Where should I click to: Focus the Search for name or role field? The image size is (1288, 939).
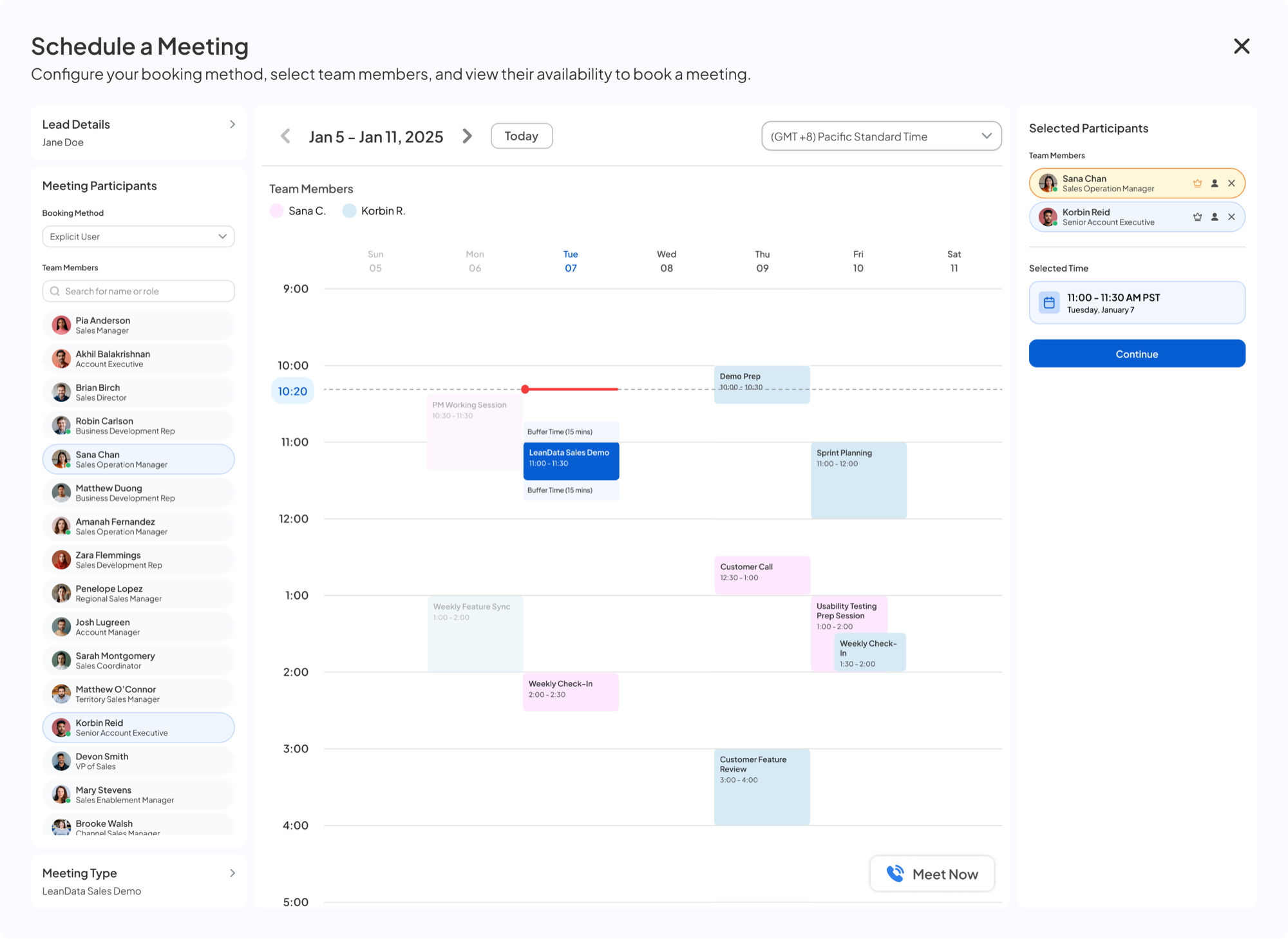pyautogui.click(x=138, y=291)
